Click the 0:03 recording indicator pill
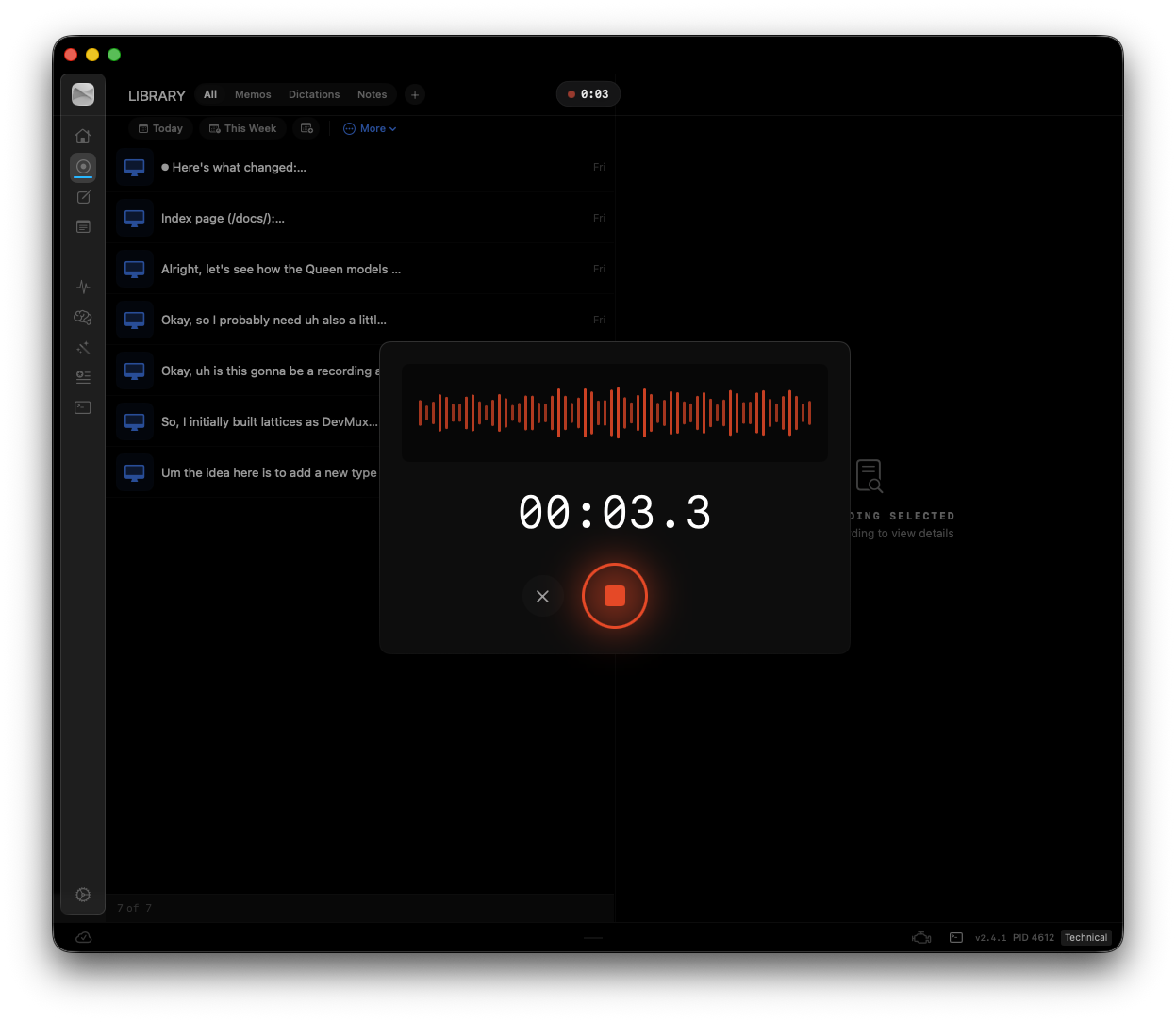This screenshot has width=1176, height=1022. 588,94
